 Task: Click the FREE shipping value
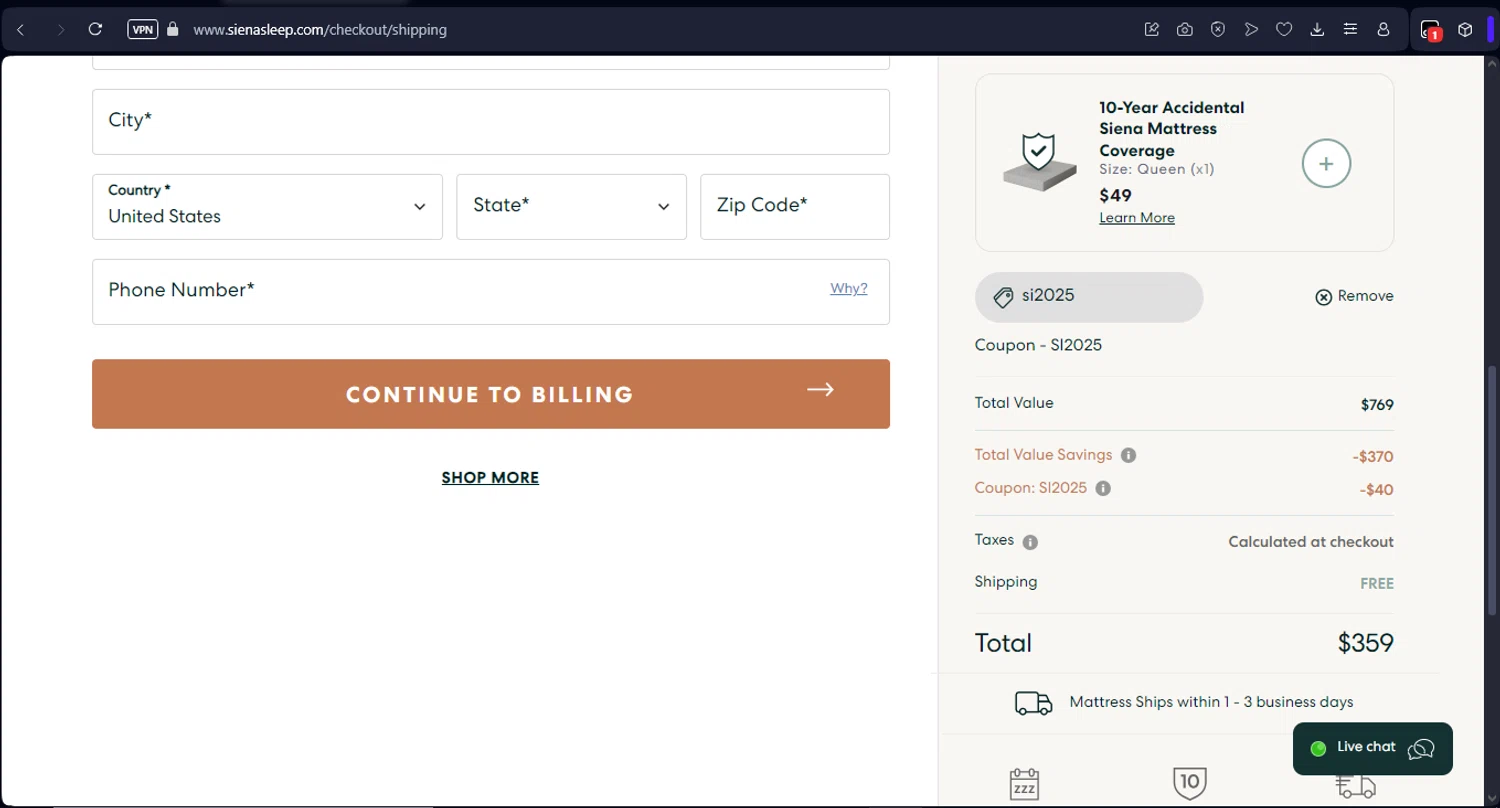(1377, 584)
